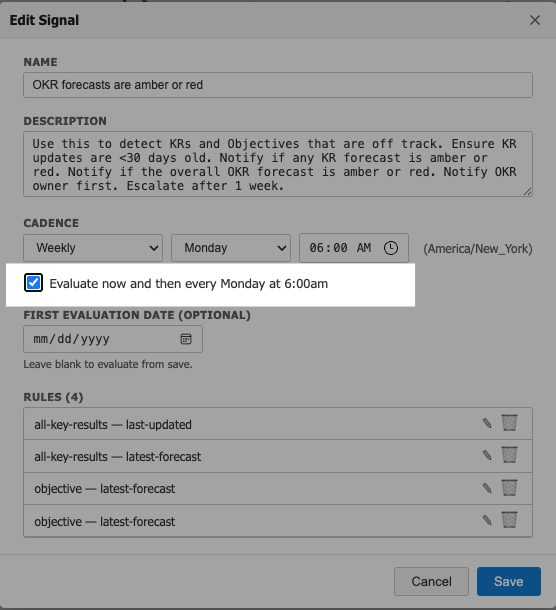Save the signal changes

[x=509, y=581]
